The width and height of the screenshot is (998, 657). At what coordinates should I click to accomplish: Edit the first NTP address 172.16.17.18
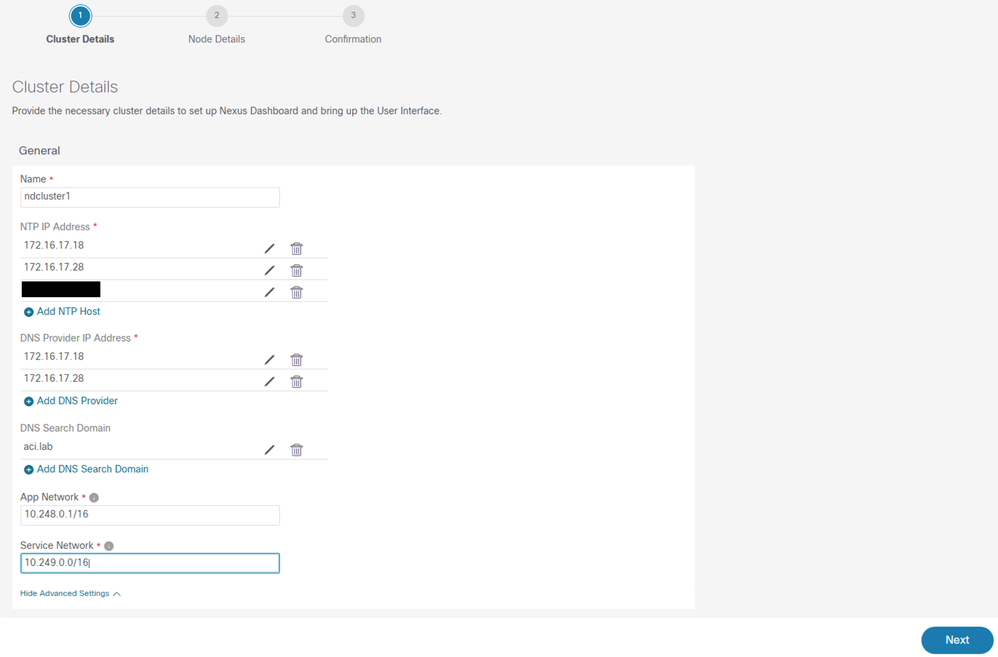click(x=269, y=248)
